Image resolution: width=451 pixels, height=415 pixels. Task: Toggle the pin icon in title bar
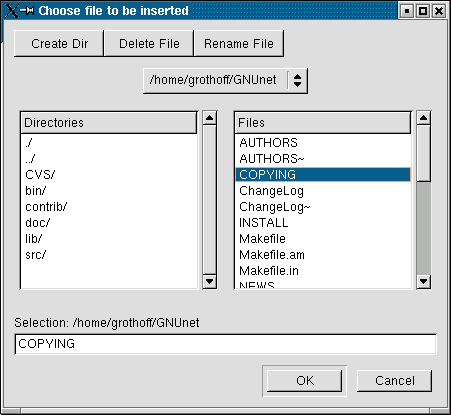pyautogui.click(x=27, y=11)
